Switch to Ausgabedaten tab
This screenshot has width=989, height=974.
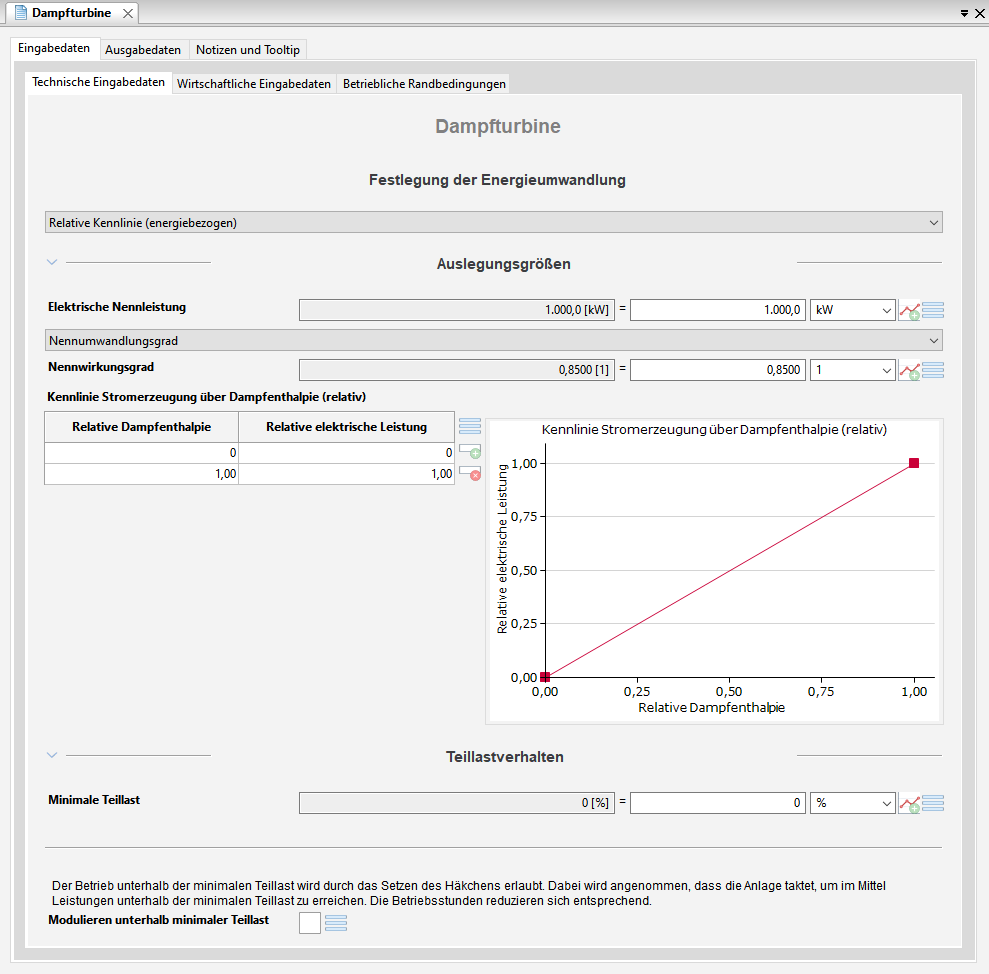click(143, 50)
